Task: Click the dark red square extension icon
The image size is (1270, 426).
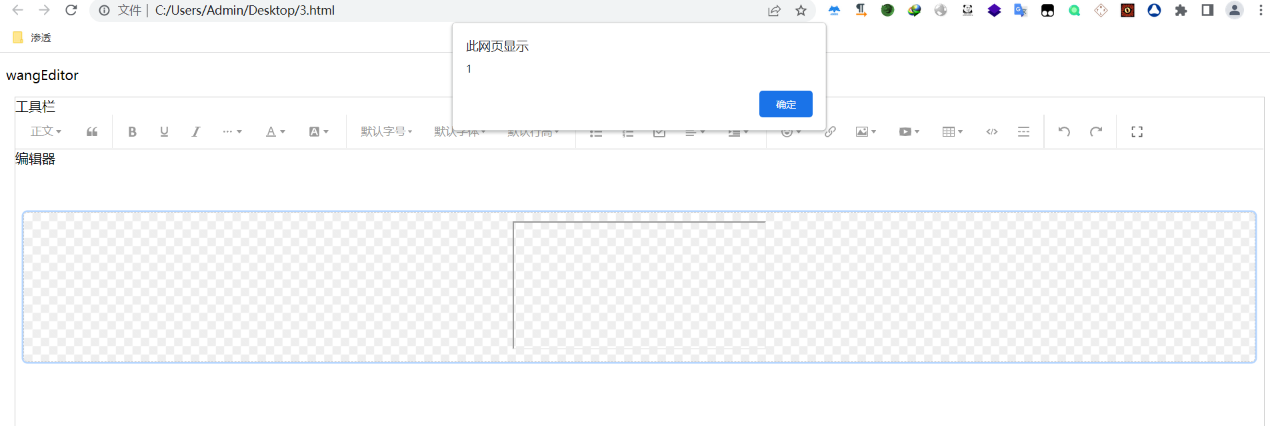Action: [x=1128, y=10]
